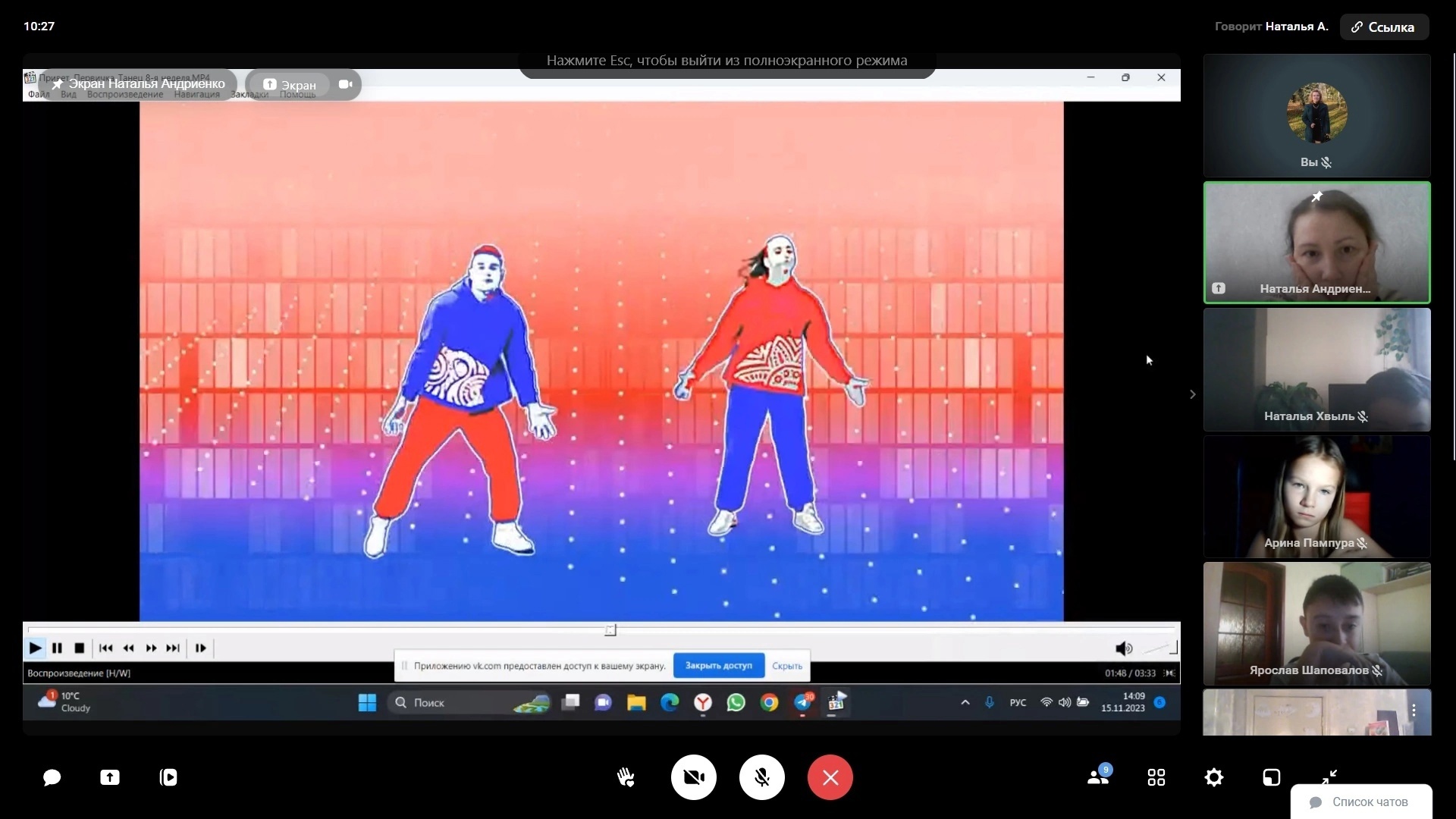Select the Наталья Андриенко video tile

1317,243
